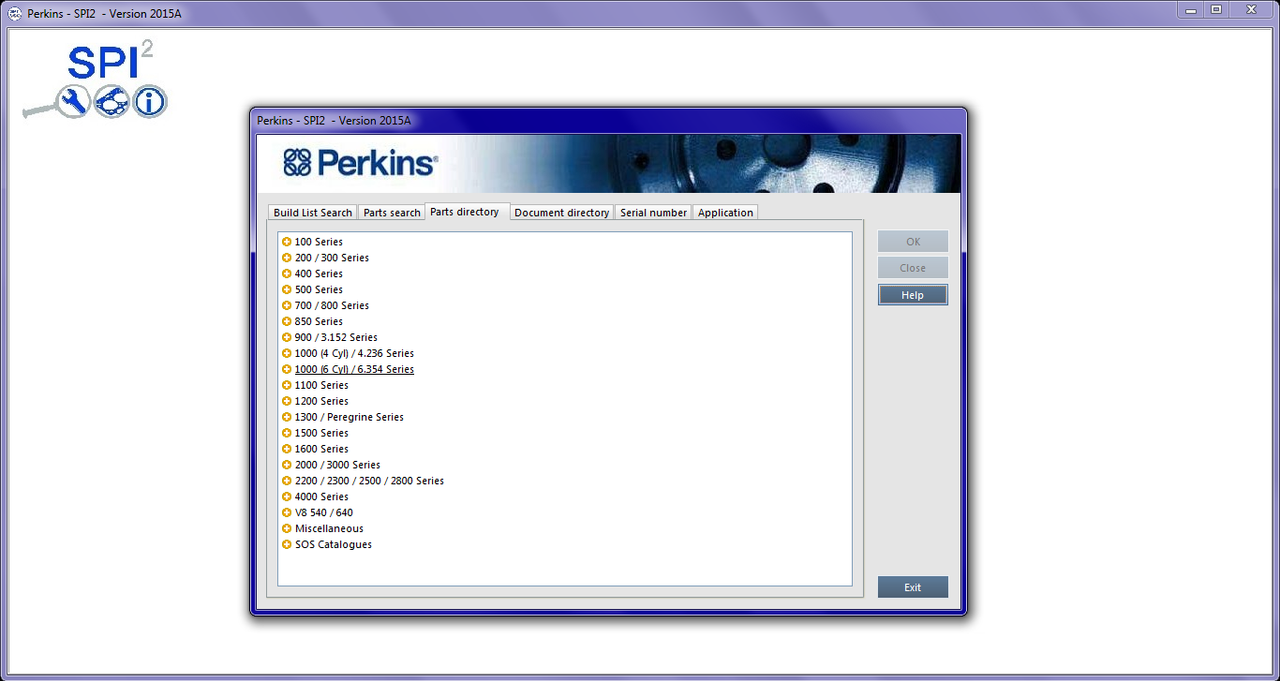The image size is (1280, 681).
Task: Click the OK button
Action: pyautogui.click(x=913, y=242)
